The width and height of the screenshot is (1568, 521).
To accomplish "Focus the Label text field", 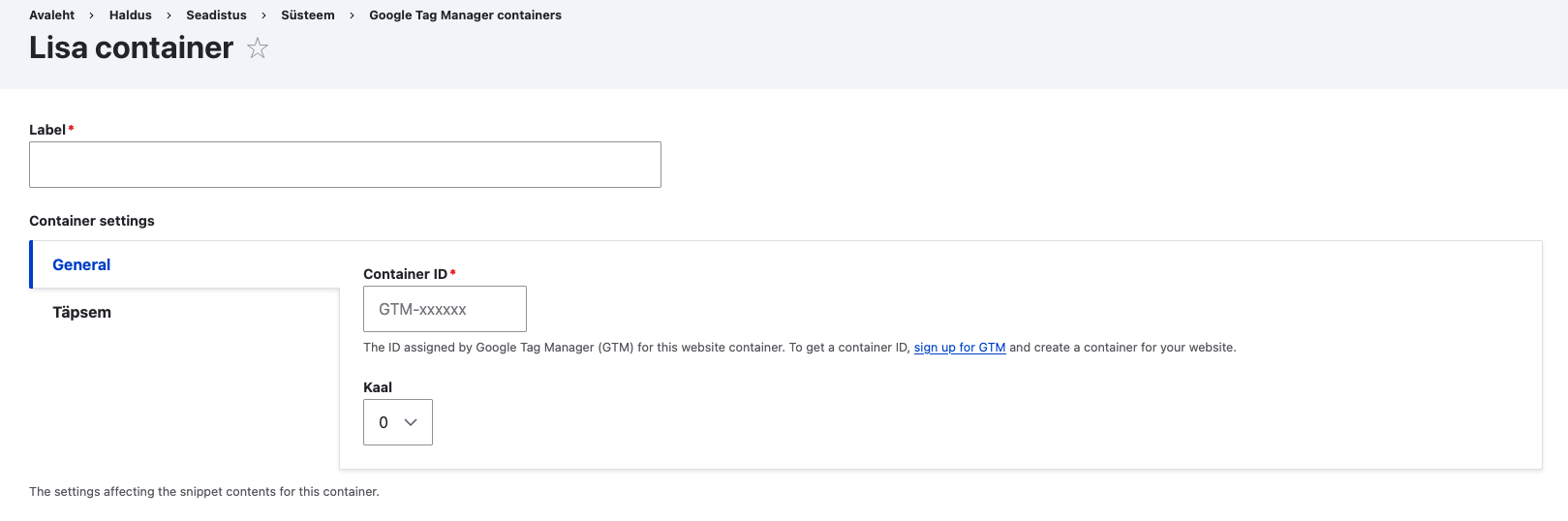I will [345, 165].
